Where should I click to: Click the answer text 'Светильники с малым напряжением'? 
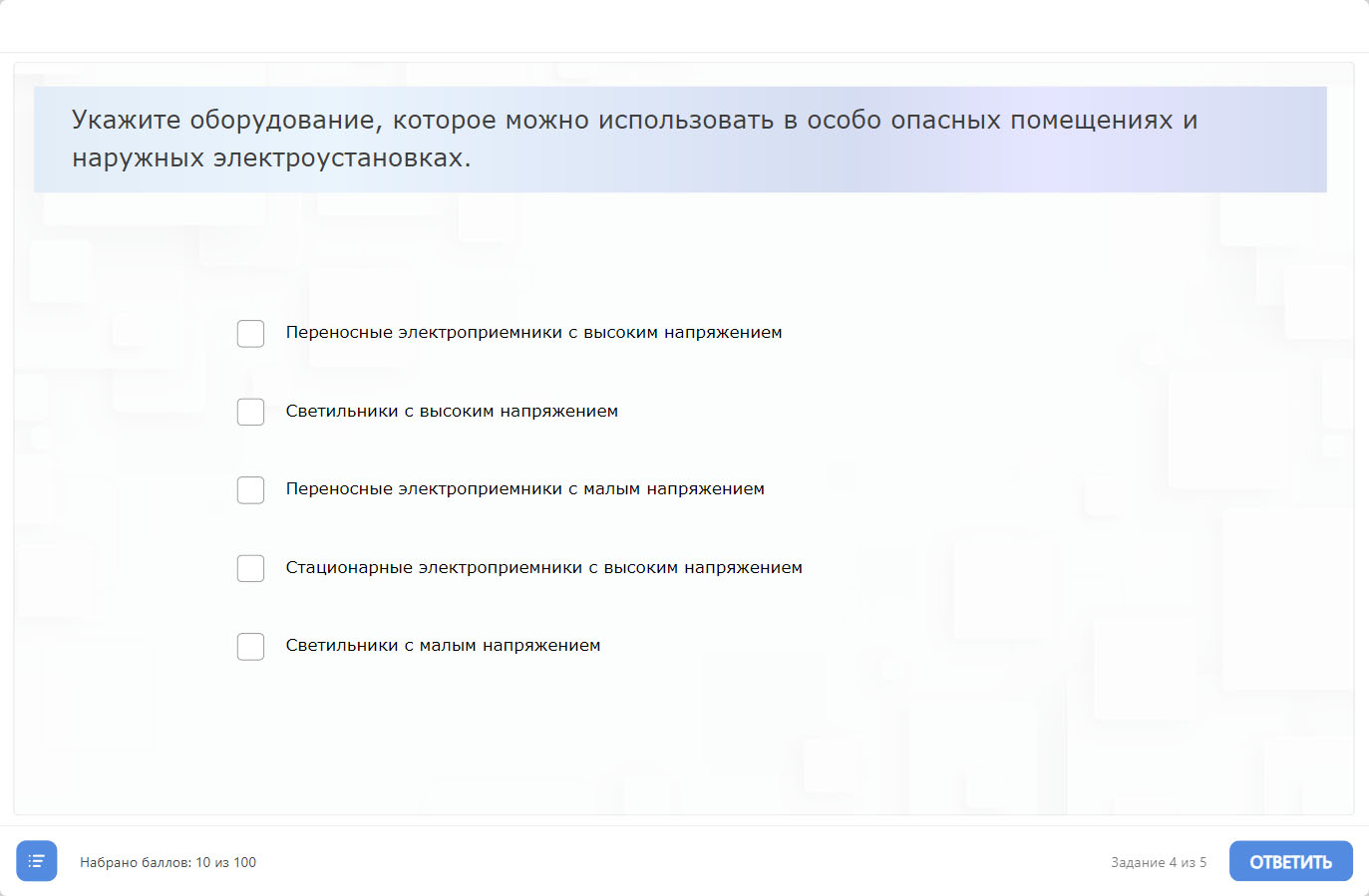click(443, 646)
